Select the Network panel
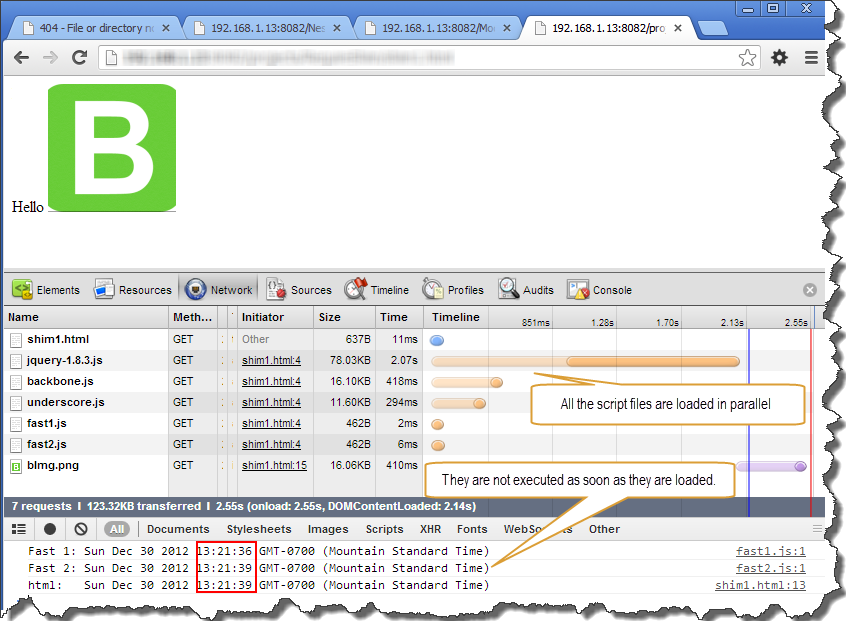 point(219,290)
